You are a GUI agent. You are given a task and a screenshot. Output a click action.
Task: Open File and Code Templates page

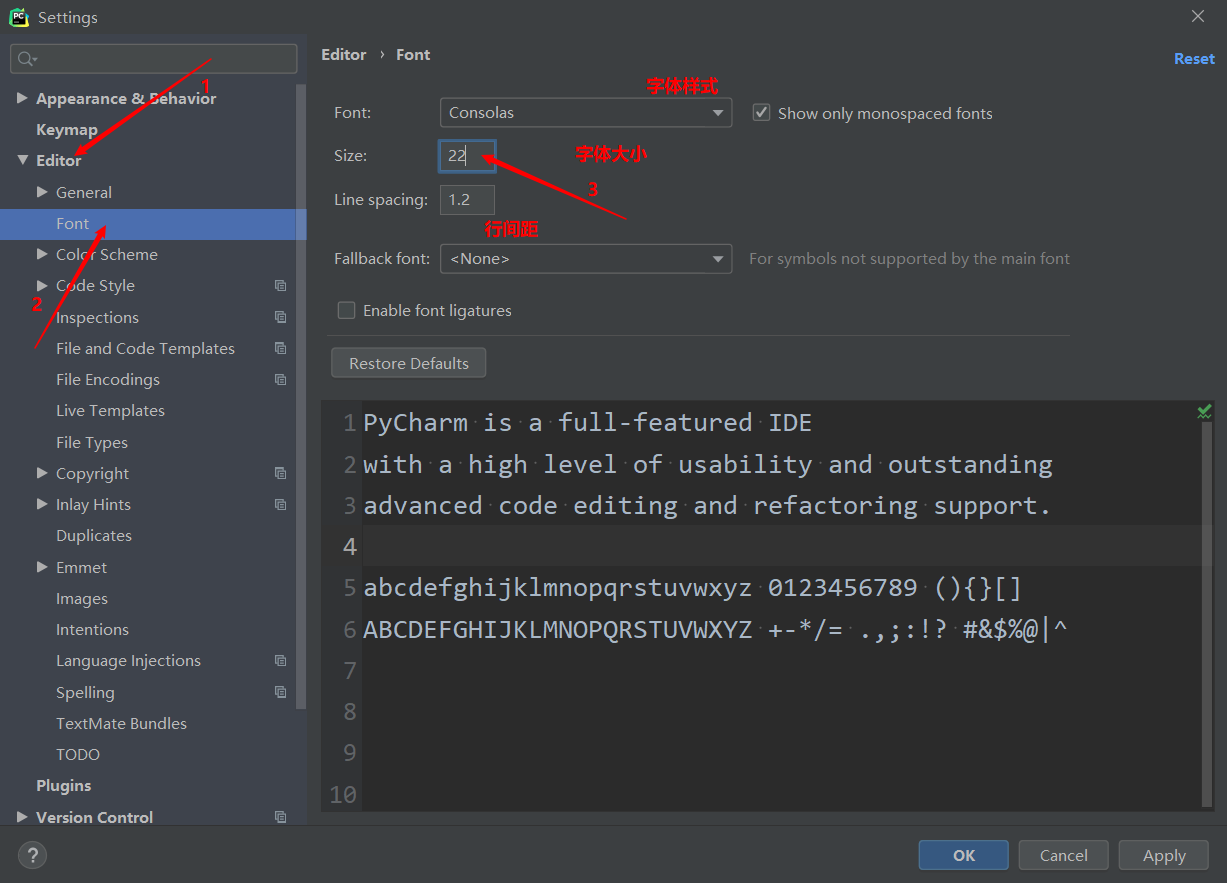tap(145, 348)
